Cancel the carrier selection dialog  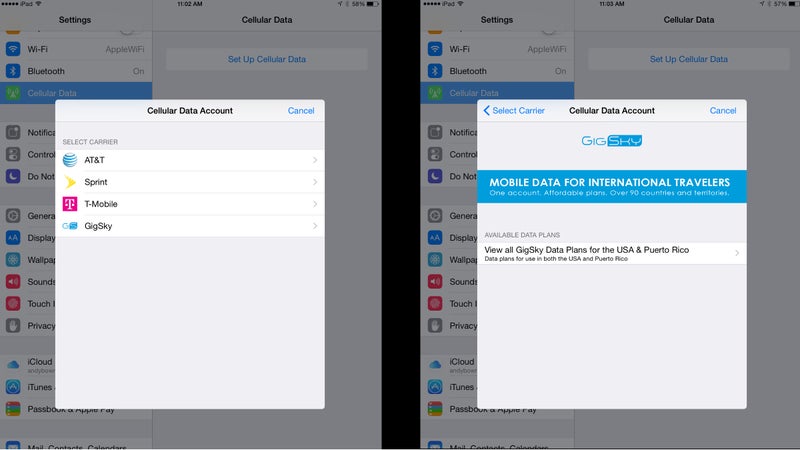point(301,111)
